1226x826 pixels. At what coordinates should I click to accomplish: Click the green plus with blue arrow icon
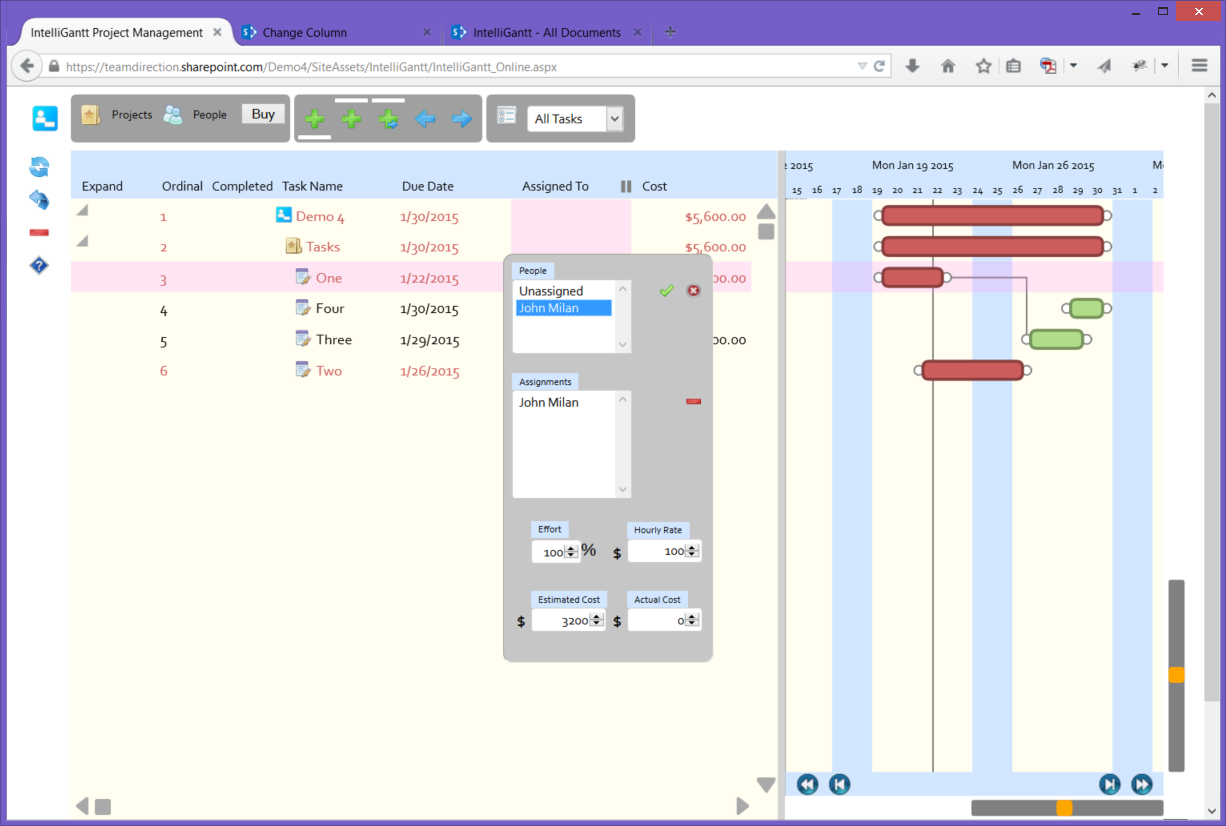(x=389, y=119)
